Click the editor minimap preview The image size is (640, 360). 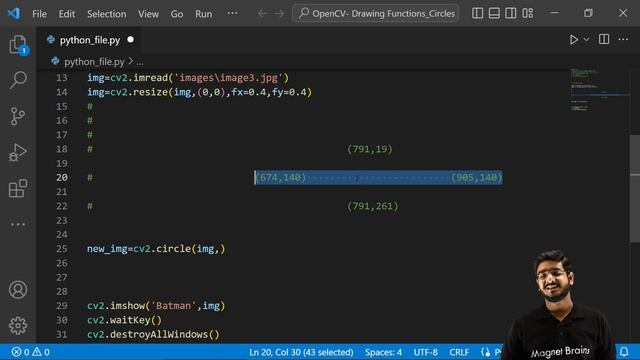[x=599, y=90]
